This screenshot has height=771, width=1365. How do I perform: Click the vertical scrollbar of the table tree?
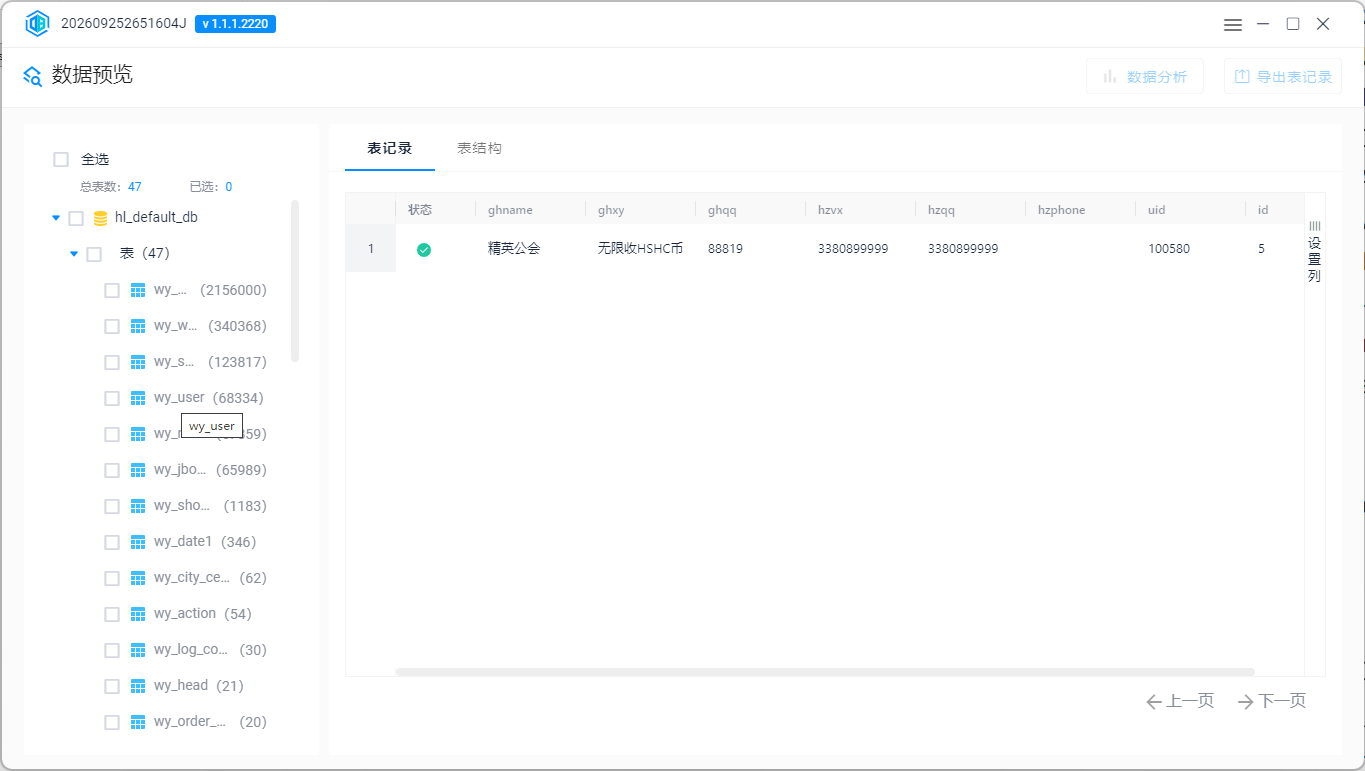point(295,280)
